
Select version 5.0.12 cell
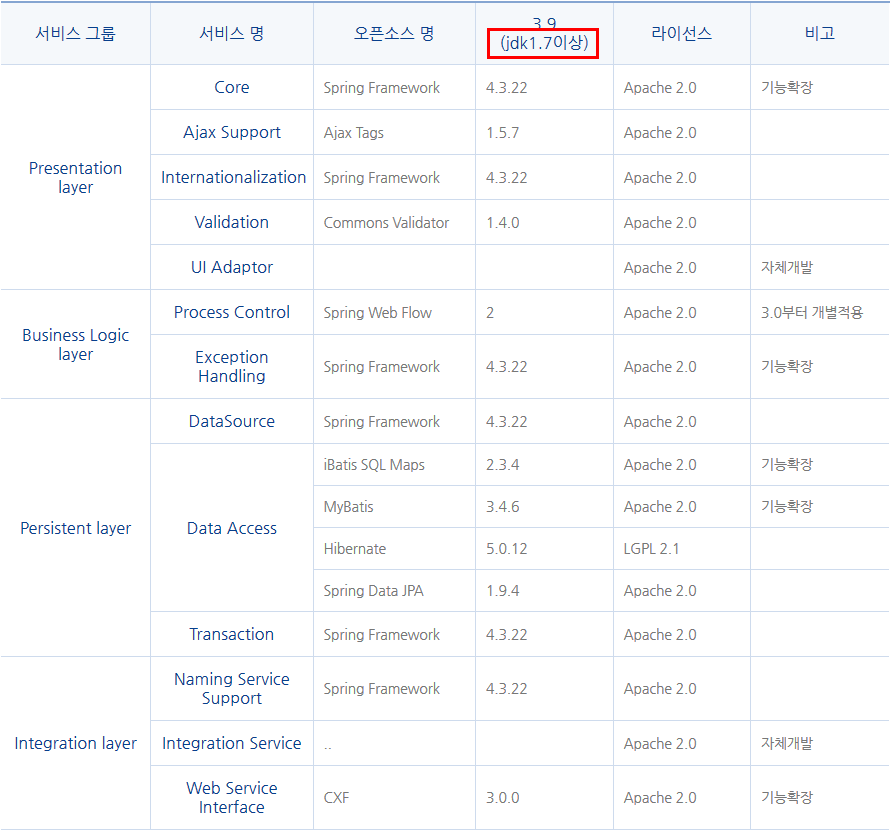tap(544, 548)
